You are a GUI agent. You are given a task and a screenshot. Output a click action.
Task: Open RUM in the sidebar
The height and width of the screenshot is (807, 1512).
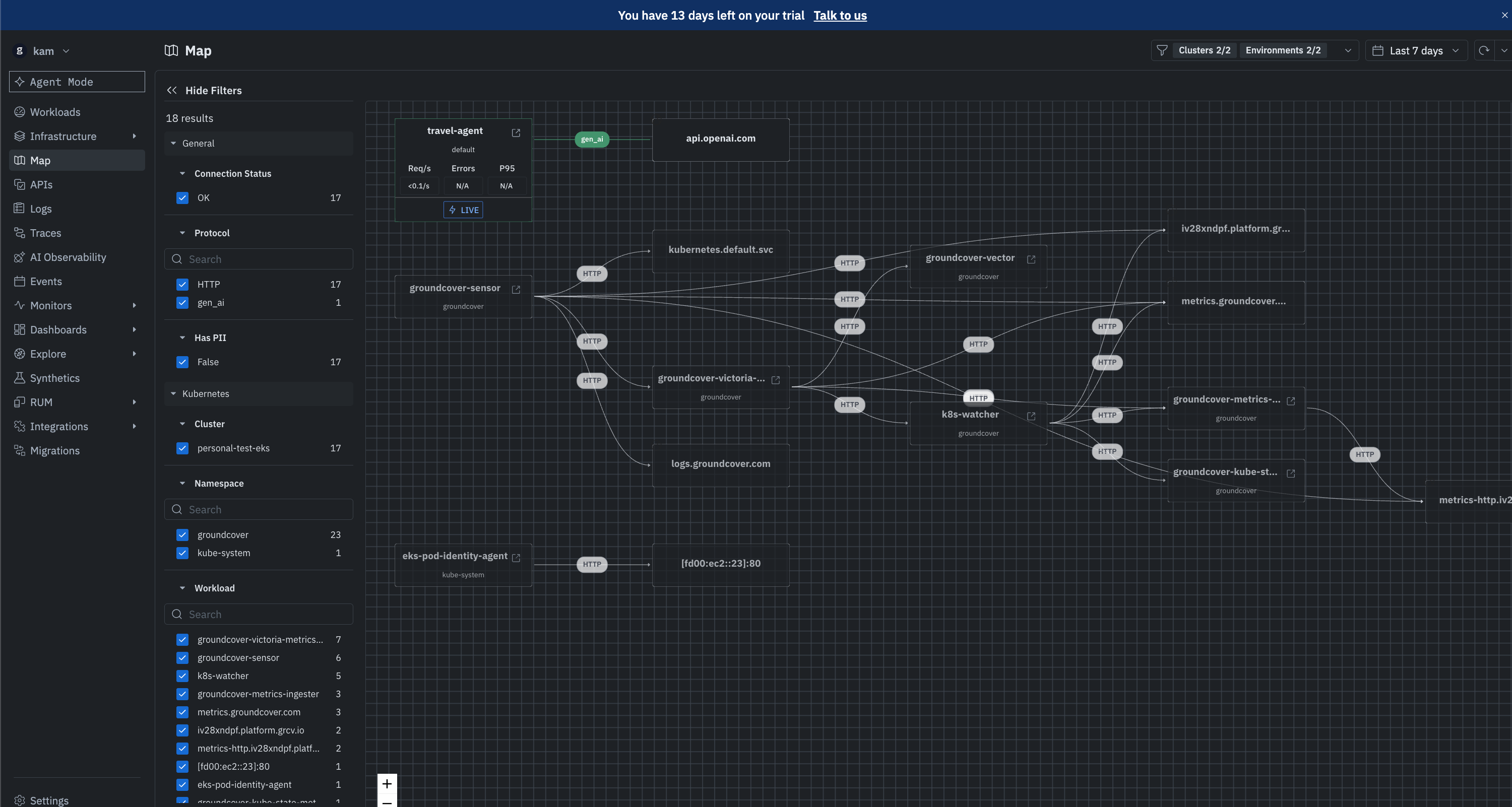click(76, 402)
